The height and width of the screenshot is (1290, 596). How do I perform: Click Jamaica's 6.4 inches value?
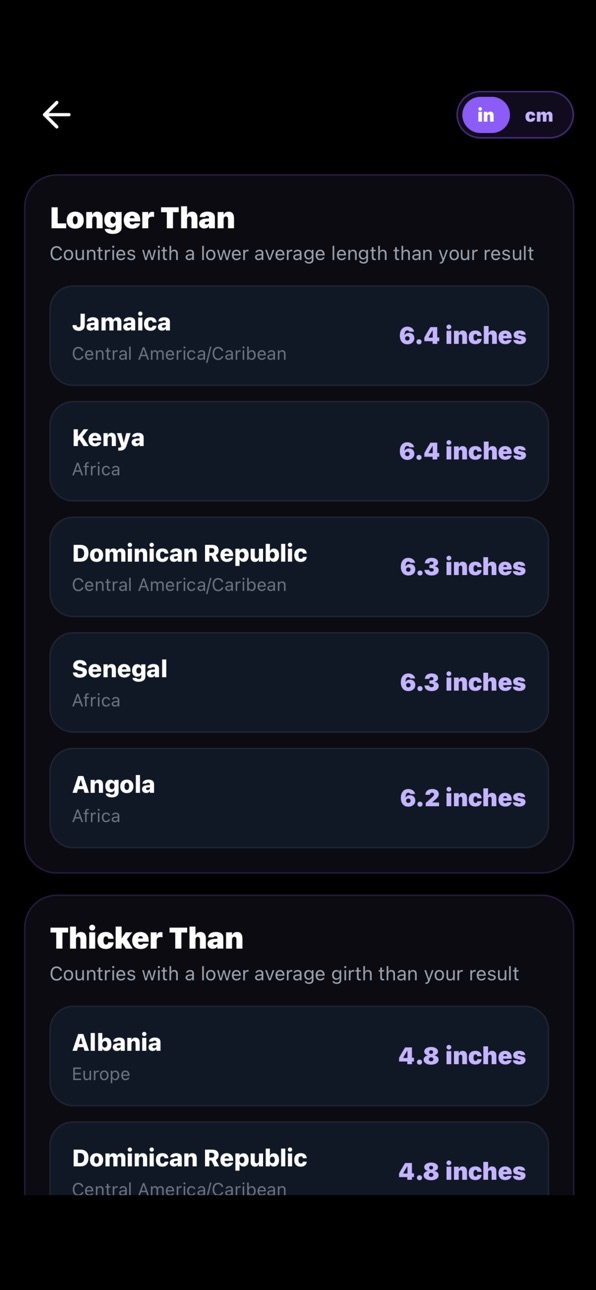[x=462, y=336]
